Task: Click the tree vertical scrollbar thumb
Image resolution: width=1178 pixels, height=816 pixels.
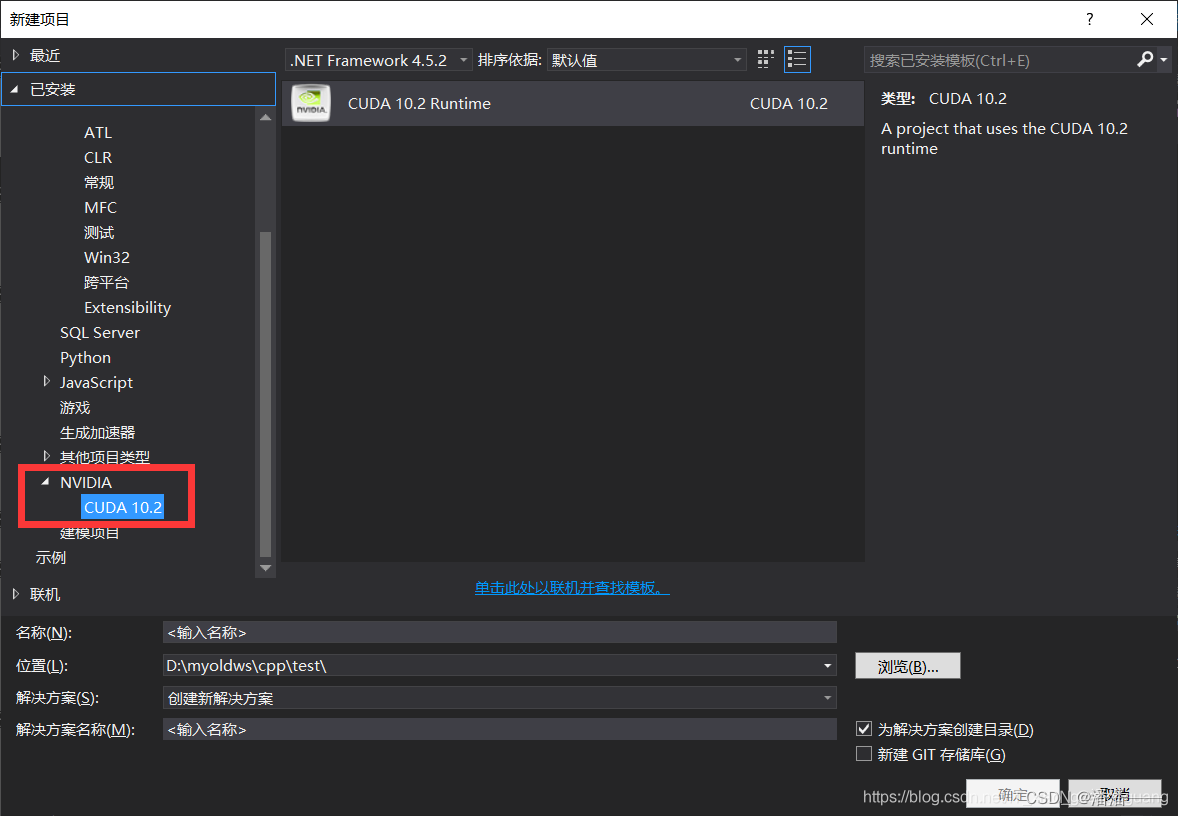Action: (265, 394)
